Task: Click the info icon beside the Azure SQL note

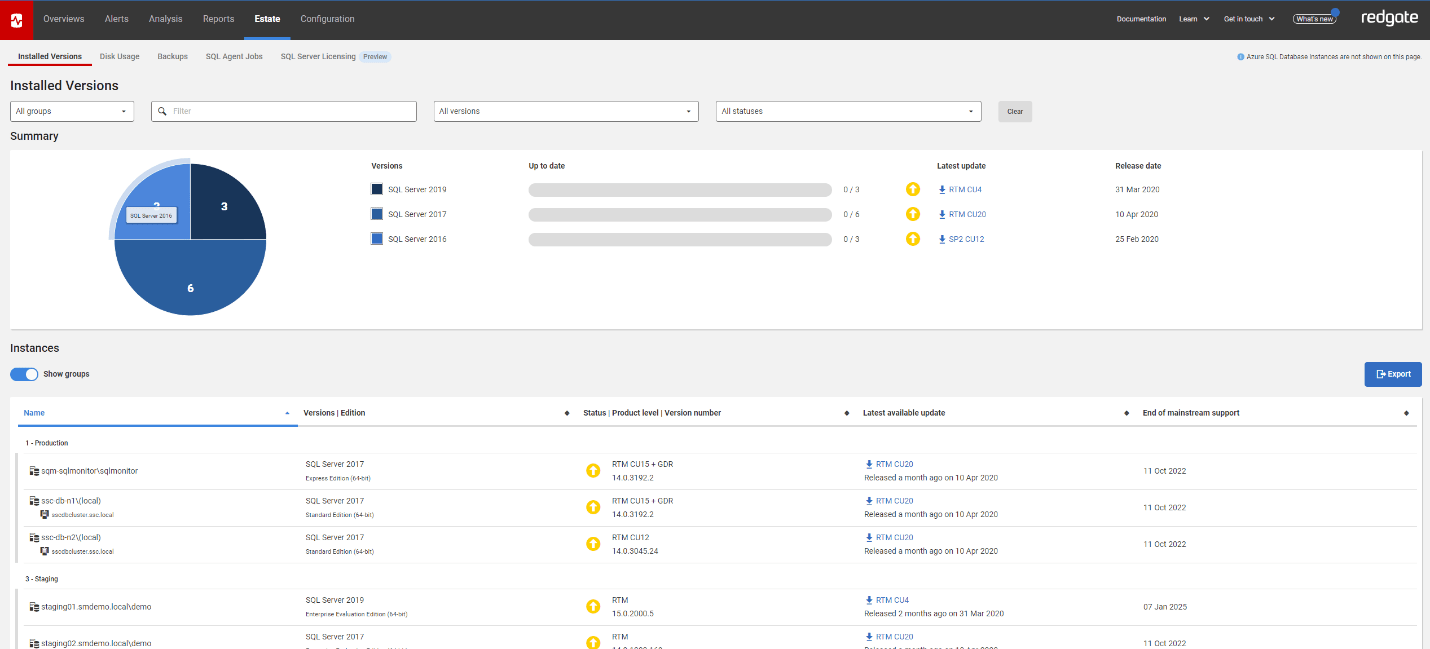Action: click(x=1241, y=57)
